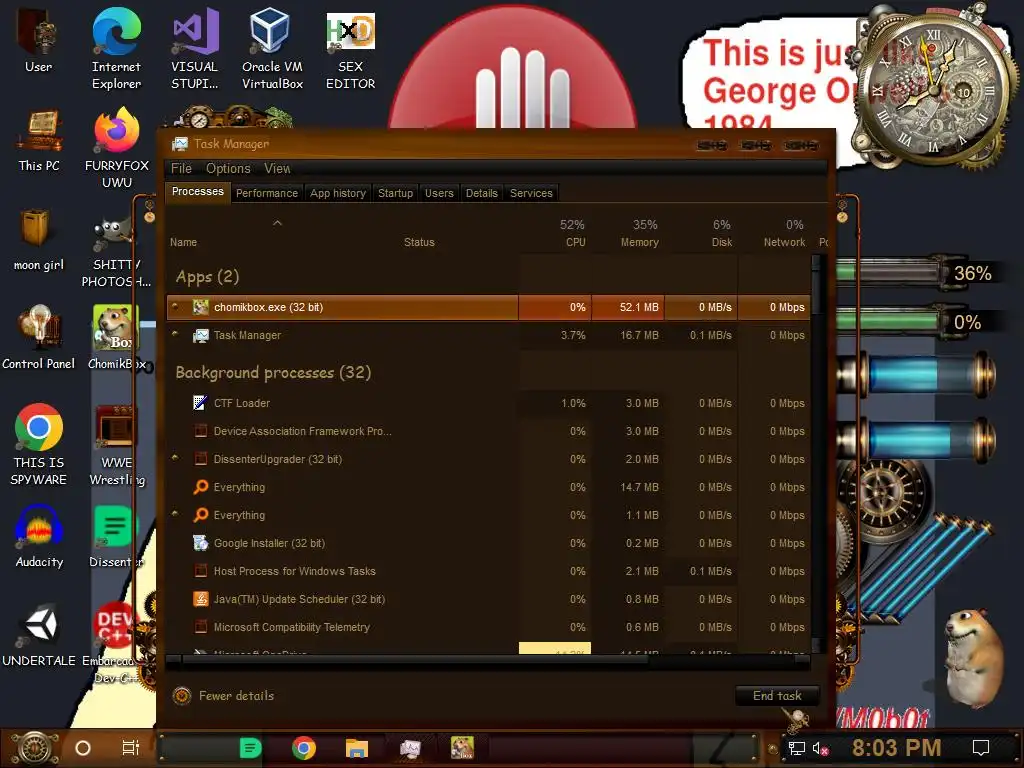Click the network tray icon
Image resolution: width=1024 pixels, height=768 pixels.
pos(796,748)
